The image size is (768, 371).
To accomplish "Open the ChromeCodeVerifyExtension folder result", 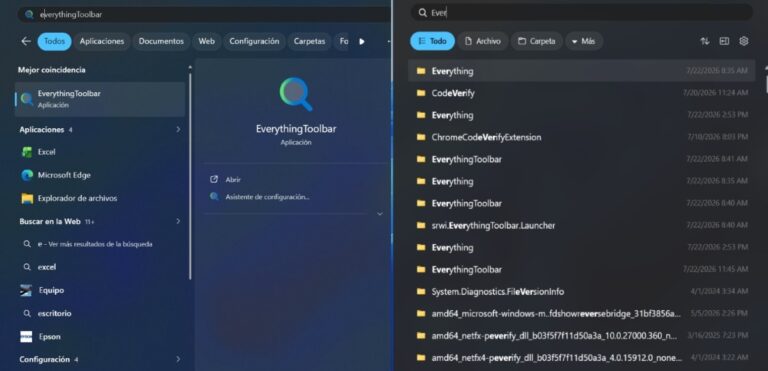I will [x=581, y=137].
